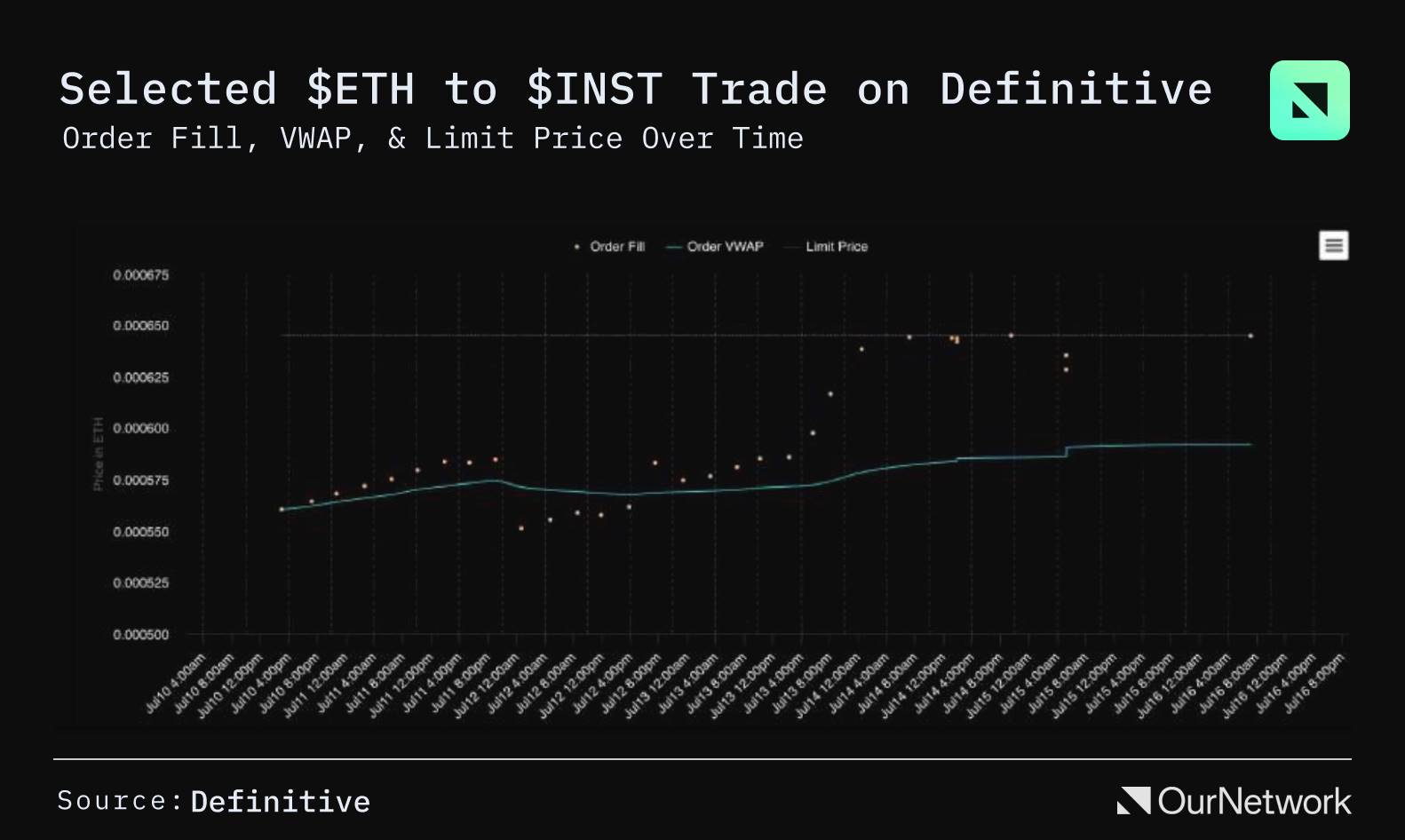Toggle the Limit Price legend series

pos(826,247)
